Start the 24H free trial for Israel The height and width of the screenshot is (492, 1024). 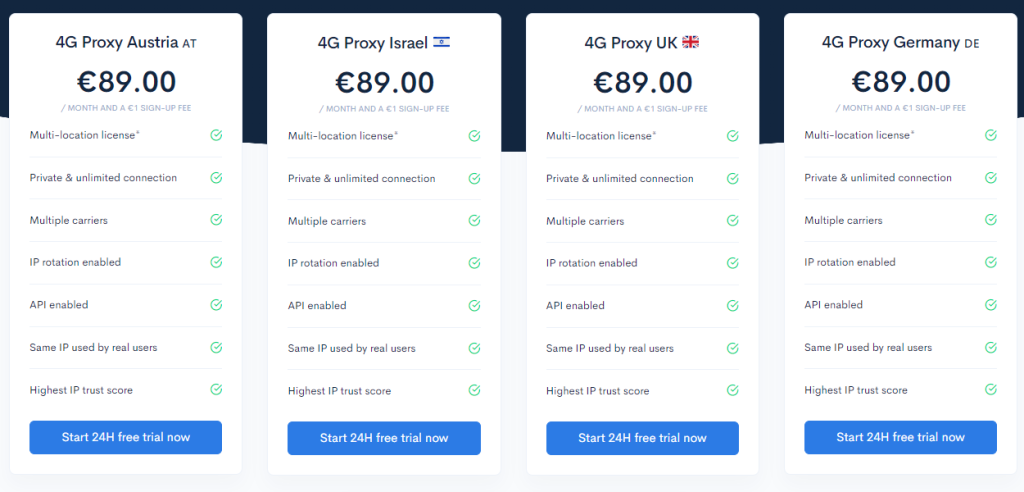click(x=384, y=438)
